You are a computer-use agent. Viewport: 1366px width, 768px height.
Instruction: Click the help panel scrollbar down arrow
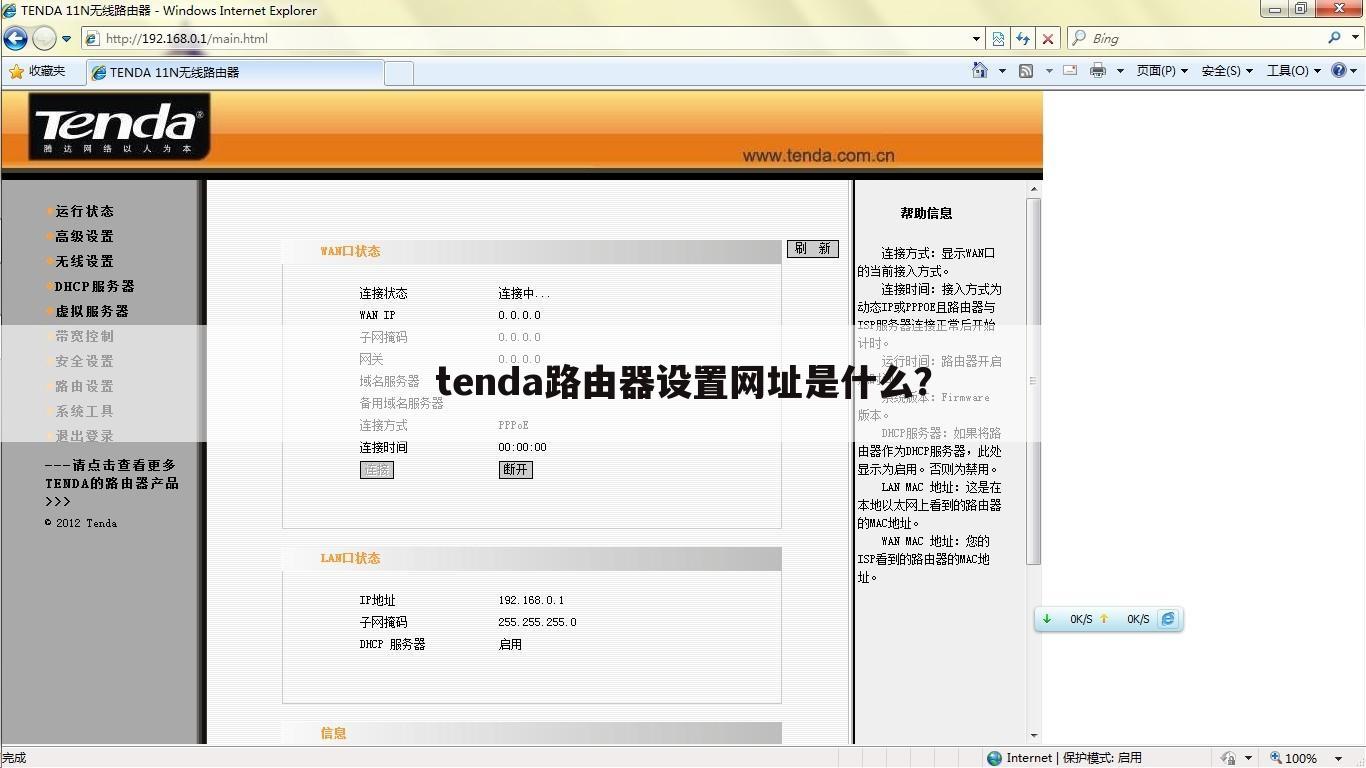pos(1034,736)
